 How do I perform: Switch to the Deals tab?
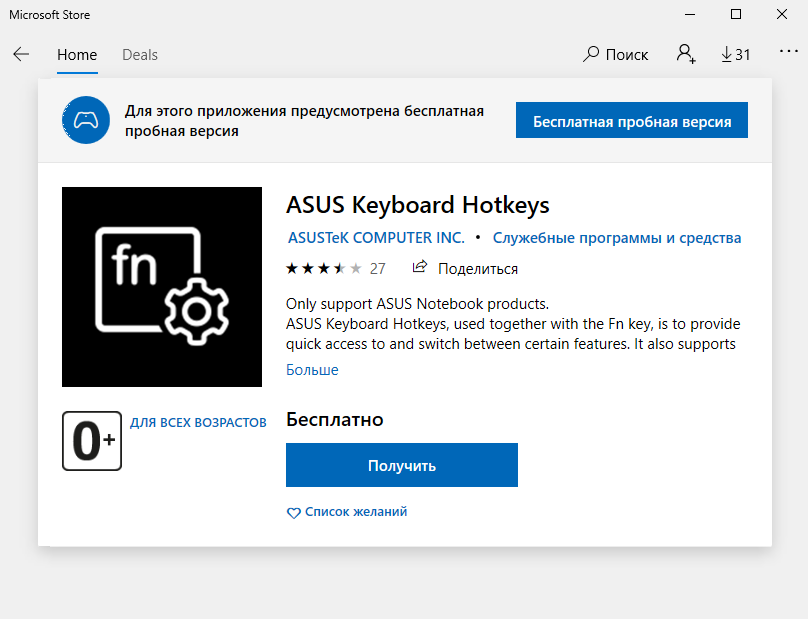point(140,55)
